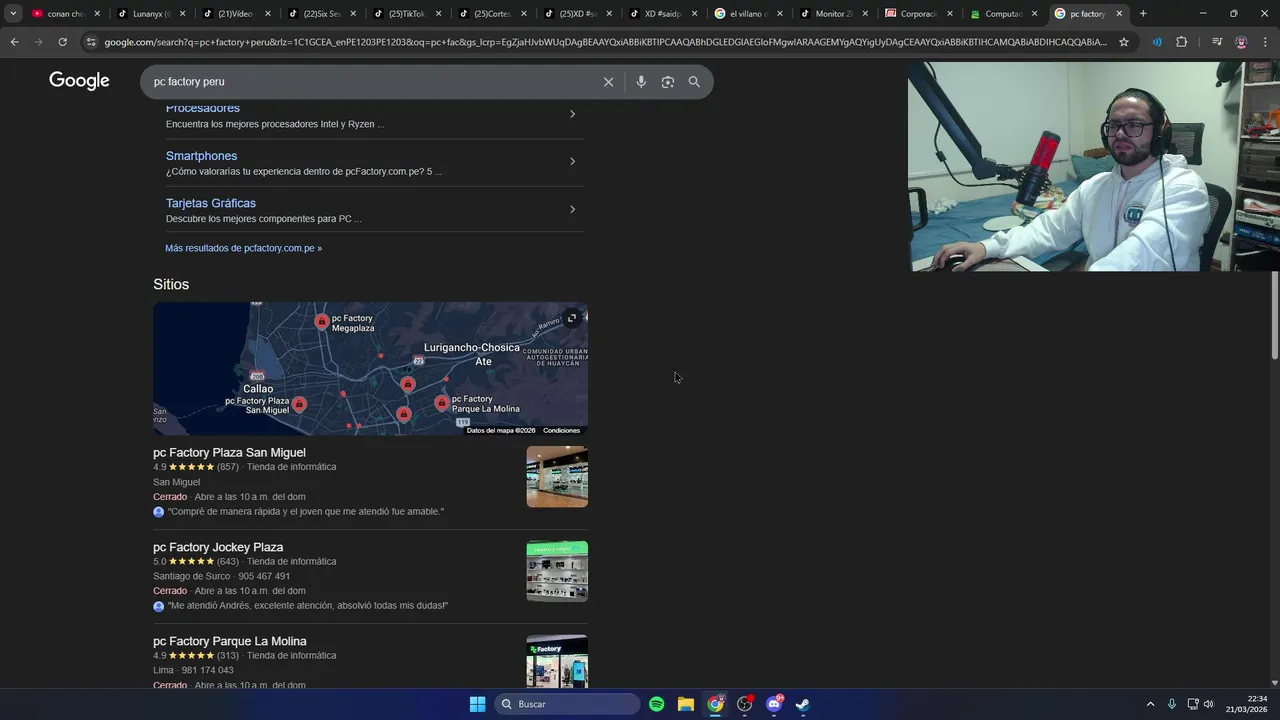The height and width of the screenshot is (720, 1280).
Task: Click the Plaza San Miguel store photo
Action: tap(557, 477)
